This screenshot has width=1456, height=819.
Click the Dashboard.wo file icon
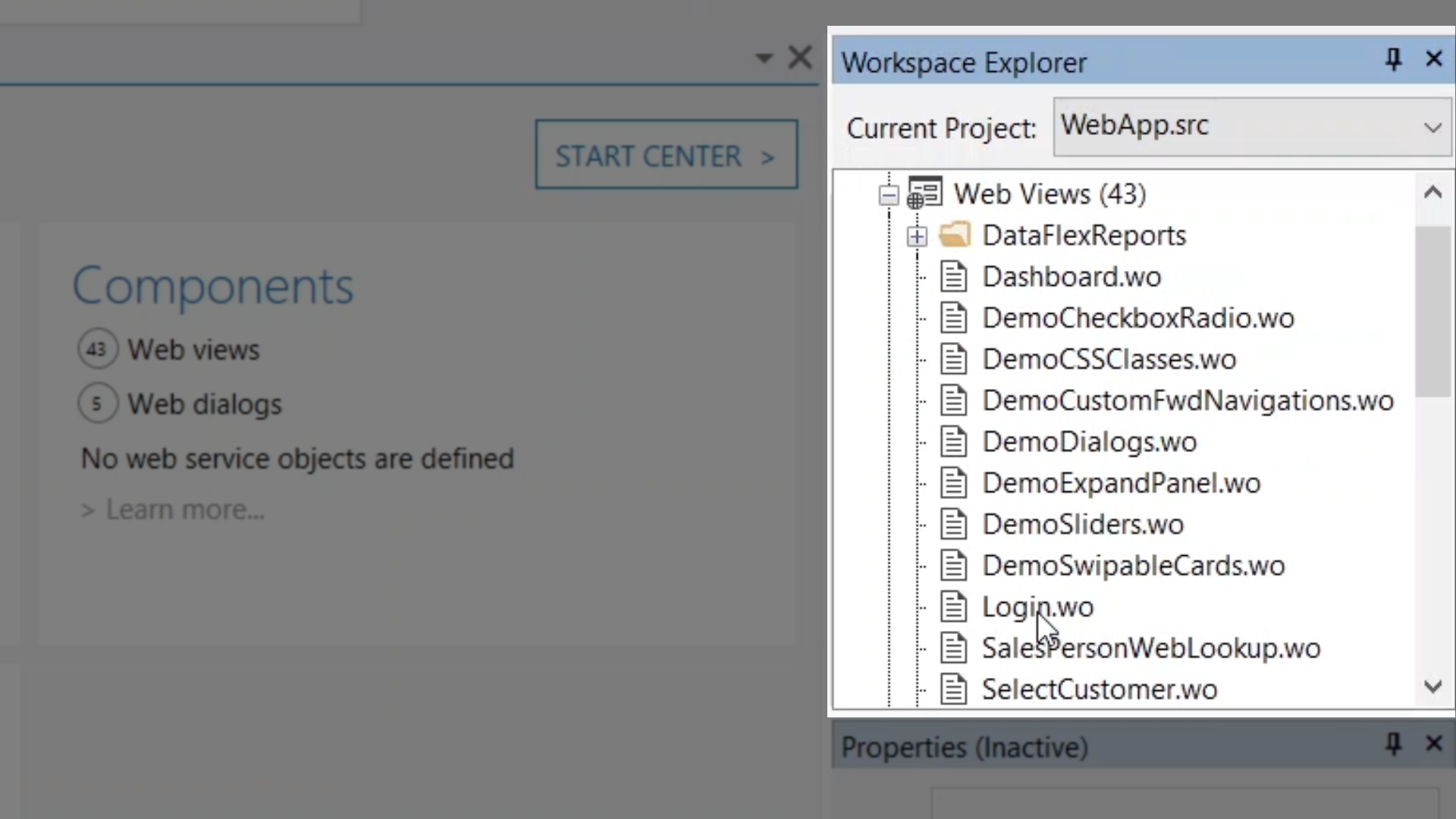point(953,277)
